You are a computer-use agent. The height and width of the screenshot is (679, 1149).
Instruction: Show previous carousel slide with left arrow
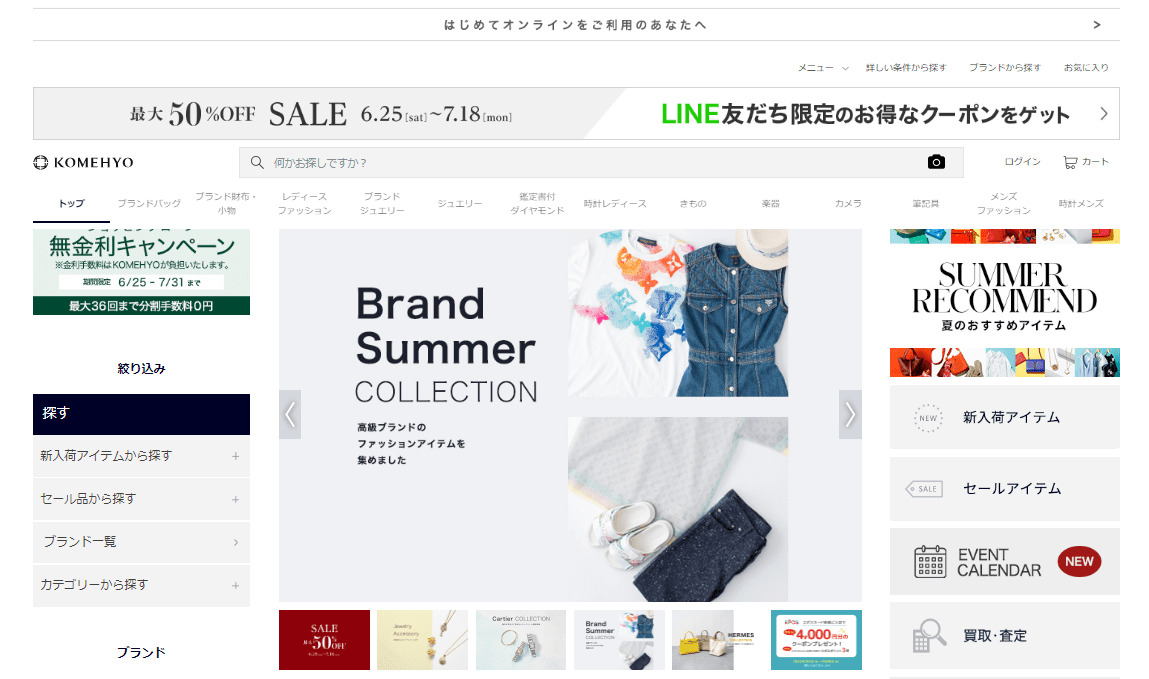pos(290,415)
